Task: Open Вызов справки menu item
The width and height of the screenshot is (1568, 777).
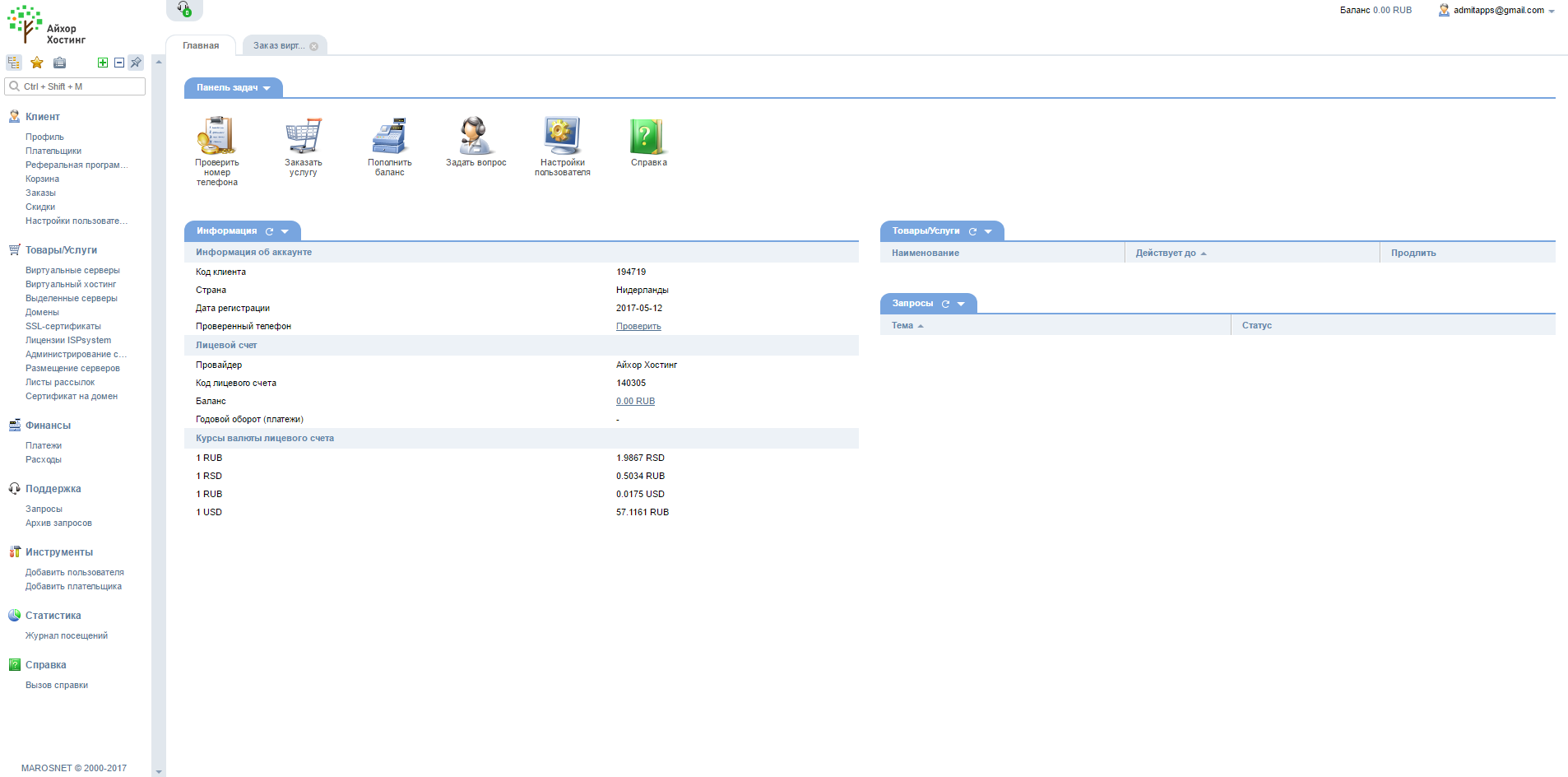Action: point(57,686)
